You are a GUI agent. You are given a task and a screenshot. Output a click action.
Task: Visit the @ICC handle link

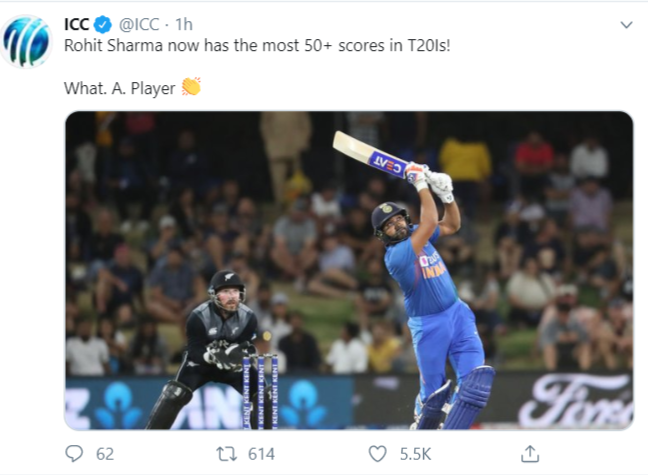coord(139,25)
